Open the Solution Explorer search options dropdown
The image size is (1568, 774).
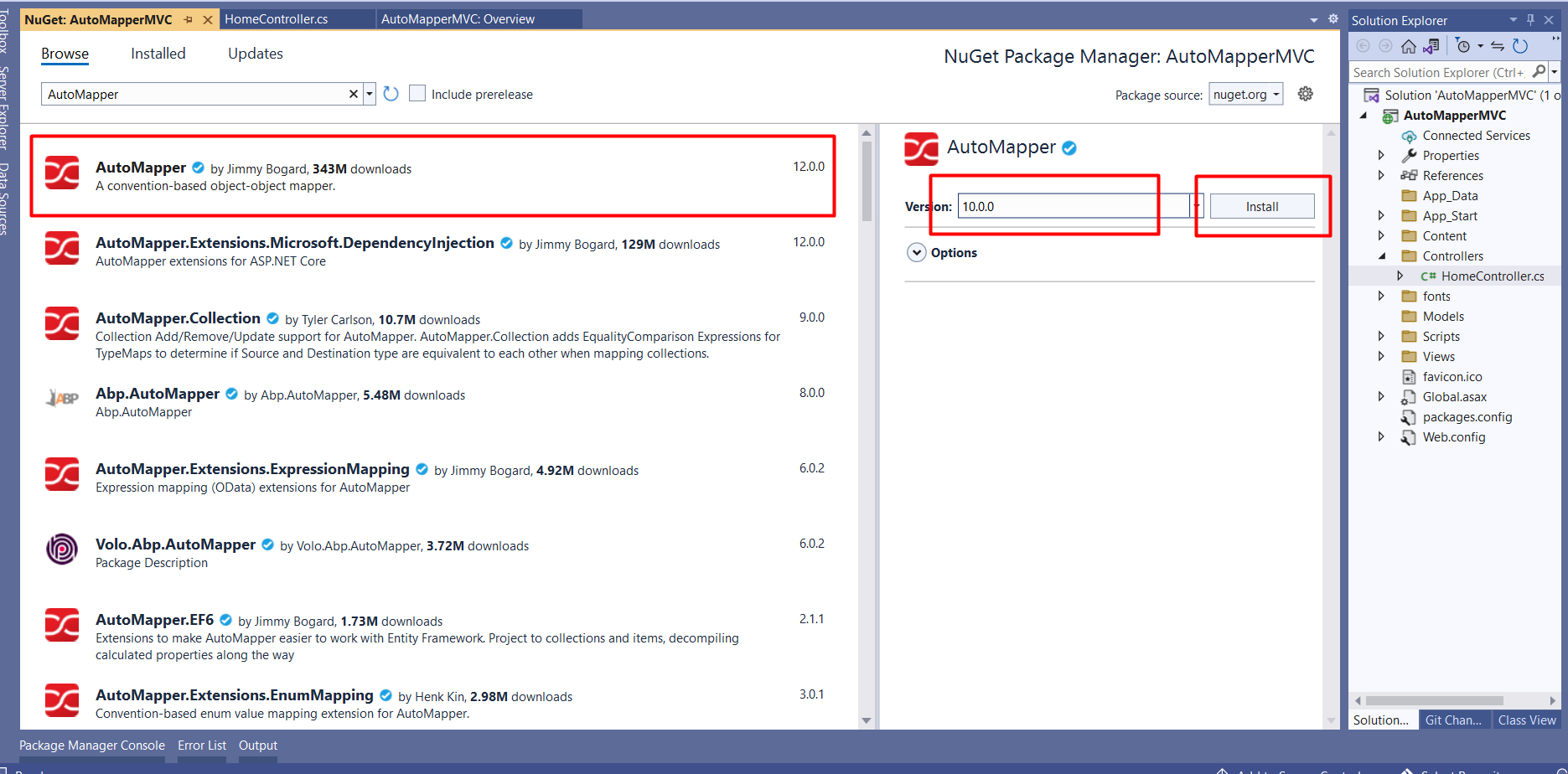pyautogui.click(x=1555, y=72)
